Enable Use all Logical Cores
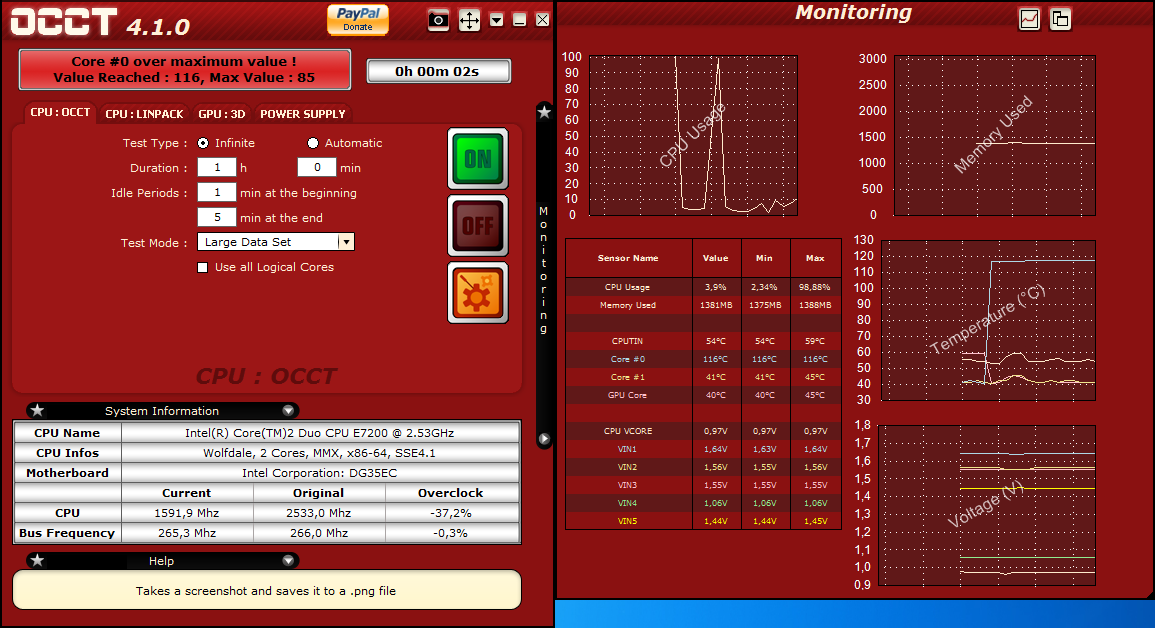Screen dimensions: 1155x628 203,267
